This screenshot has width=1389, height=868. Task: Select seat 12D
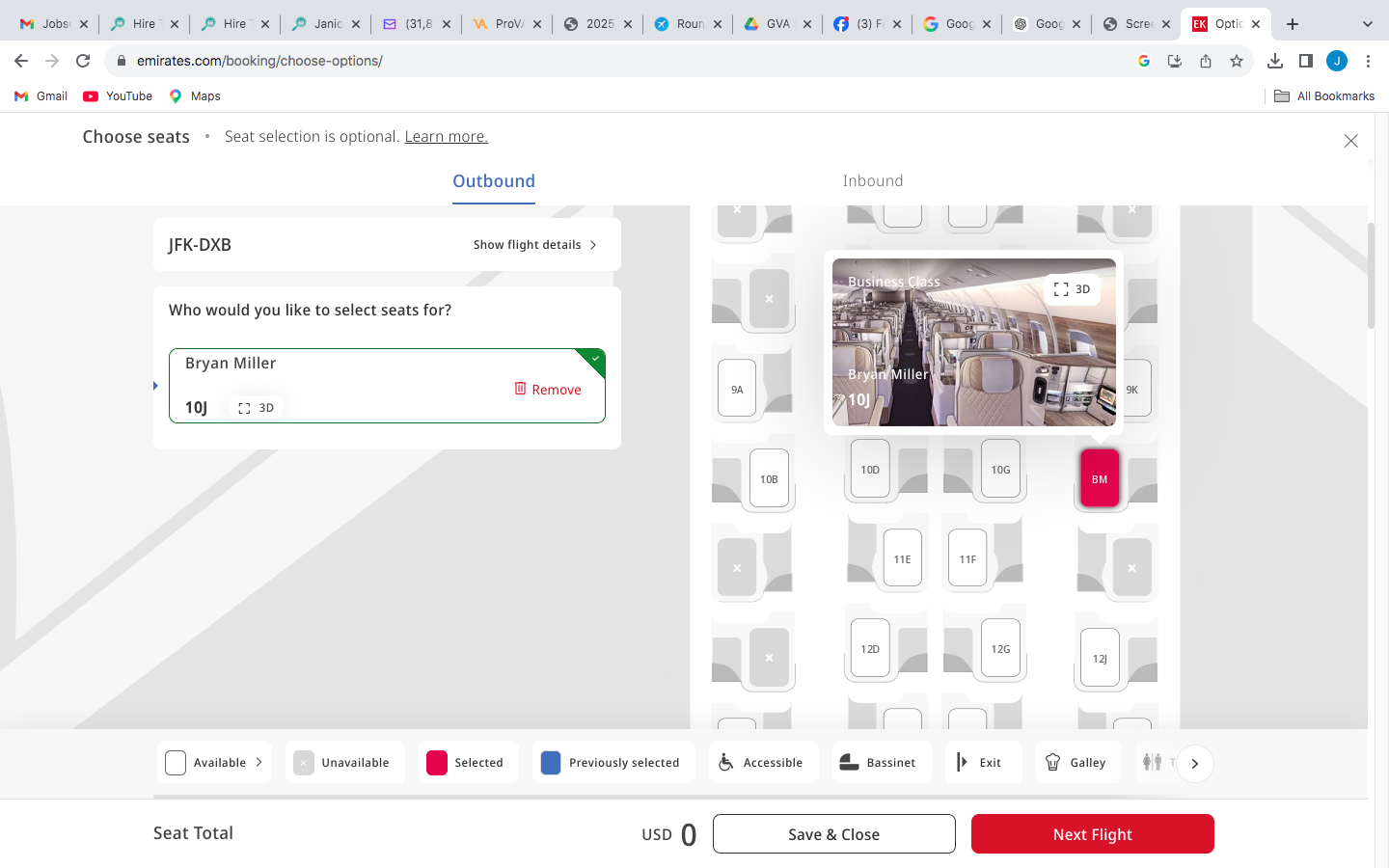pyautogui.click(x=870, y=648)
